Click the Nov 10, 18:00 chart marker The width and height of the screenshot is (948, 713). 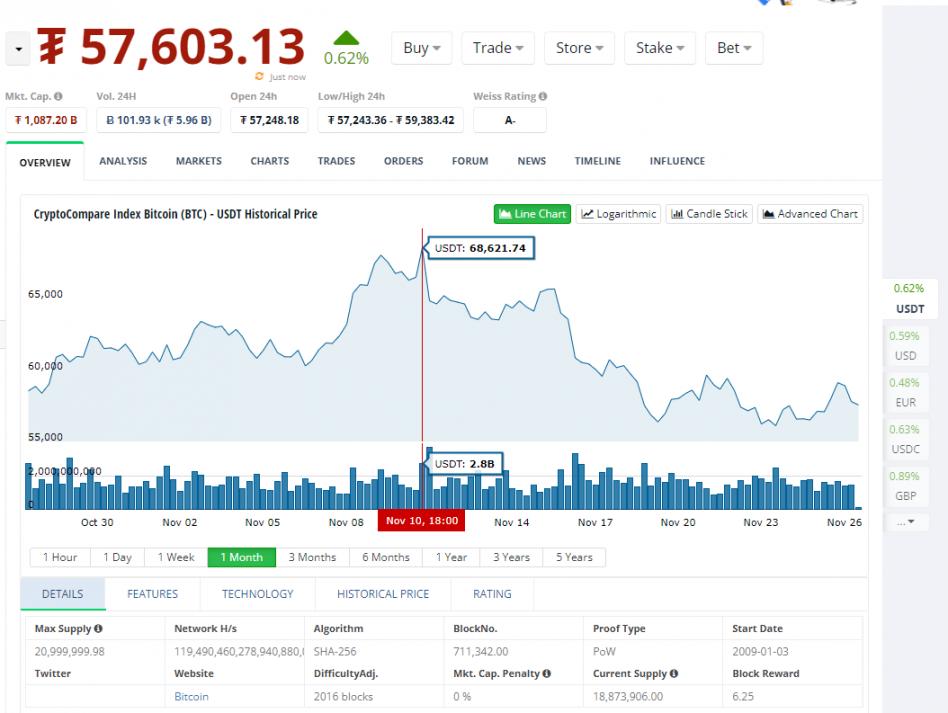point(421,521)
